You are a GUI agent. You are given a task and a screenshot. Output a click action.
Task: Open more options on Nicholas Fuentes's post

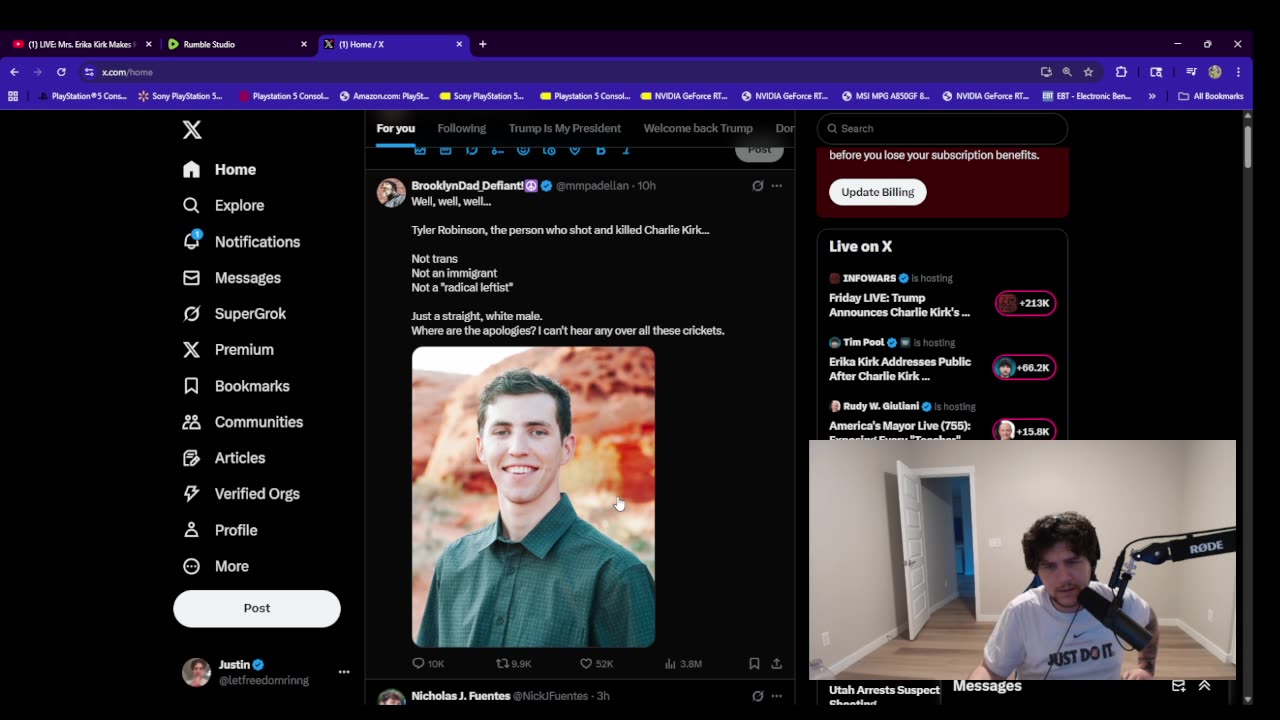click(776, 696)
